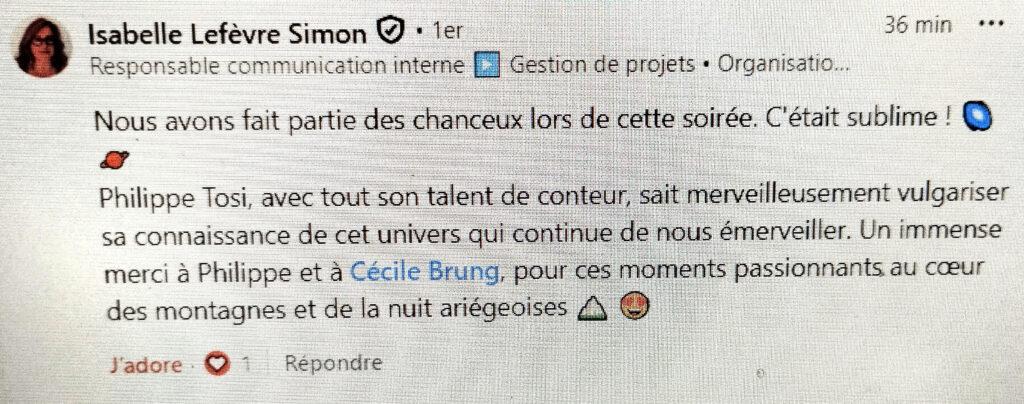Click the mountain emoji after "ariégeoises"
The width and height of the screenshot is (1024, 404).
[593, 310]
